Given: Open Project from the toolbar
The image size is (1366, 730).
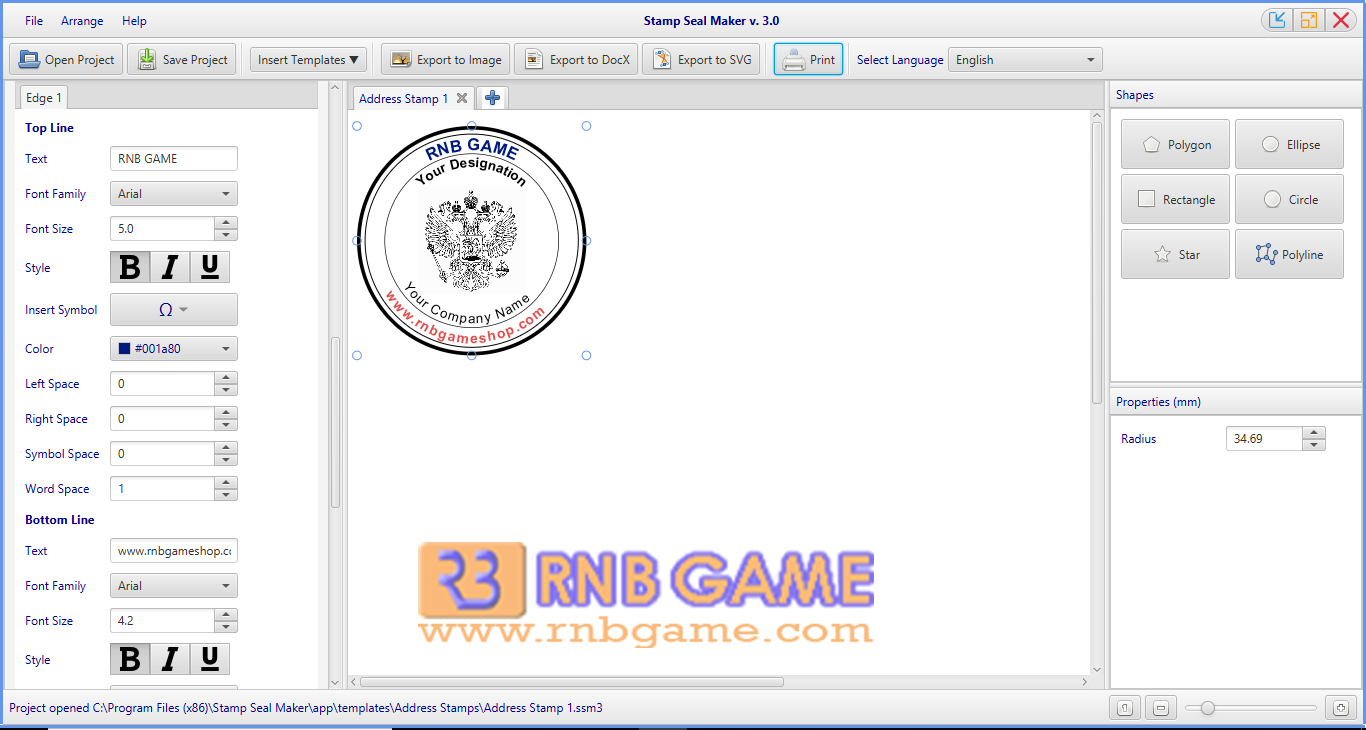Looking at the screenshot, I should point(66,60).
